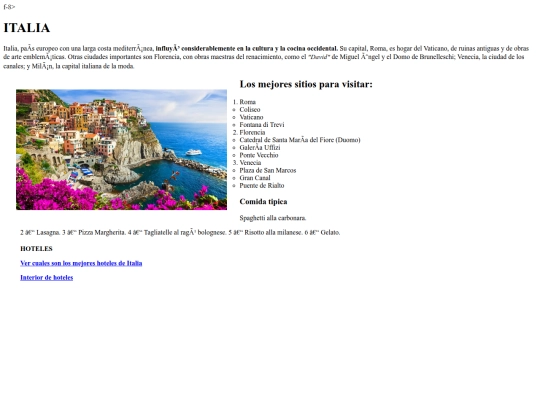Image resolution: width=540 pixels, height=405 pixels.
Task: Select the Roma list item
Action: (248, 102)
